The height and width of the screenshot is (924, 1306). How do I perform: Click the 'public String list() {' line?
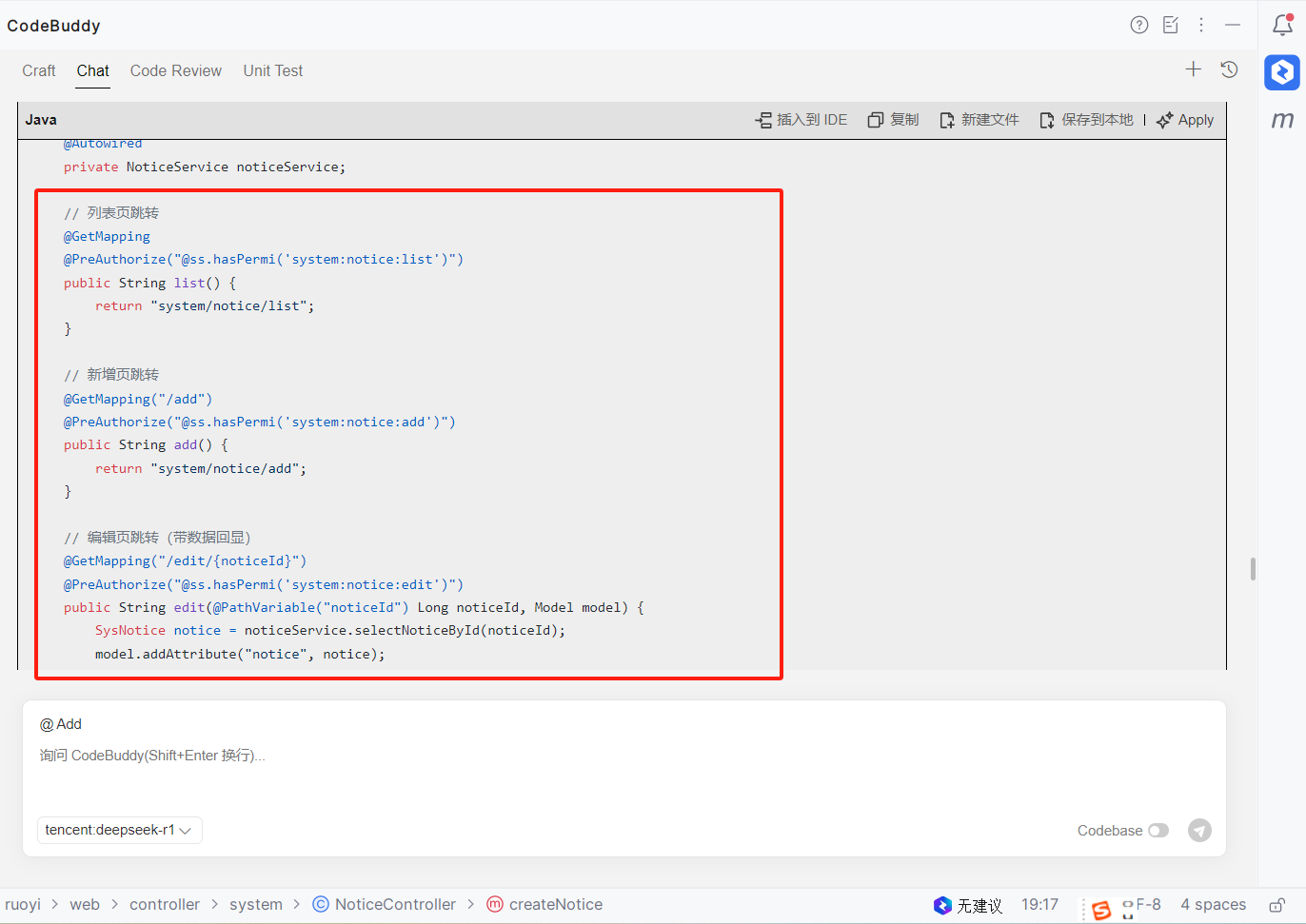coord(149,284)
